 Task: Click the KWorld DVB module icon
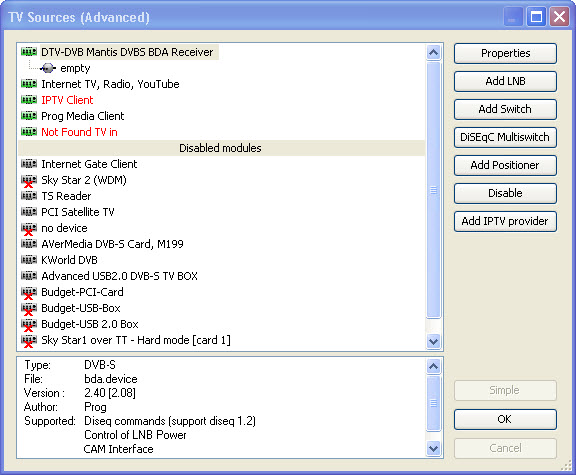tap(29, 260)
